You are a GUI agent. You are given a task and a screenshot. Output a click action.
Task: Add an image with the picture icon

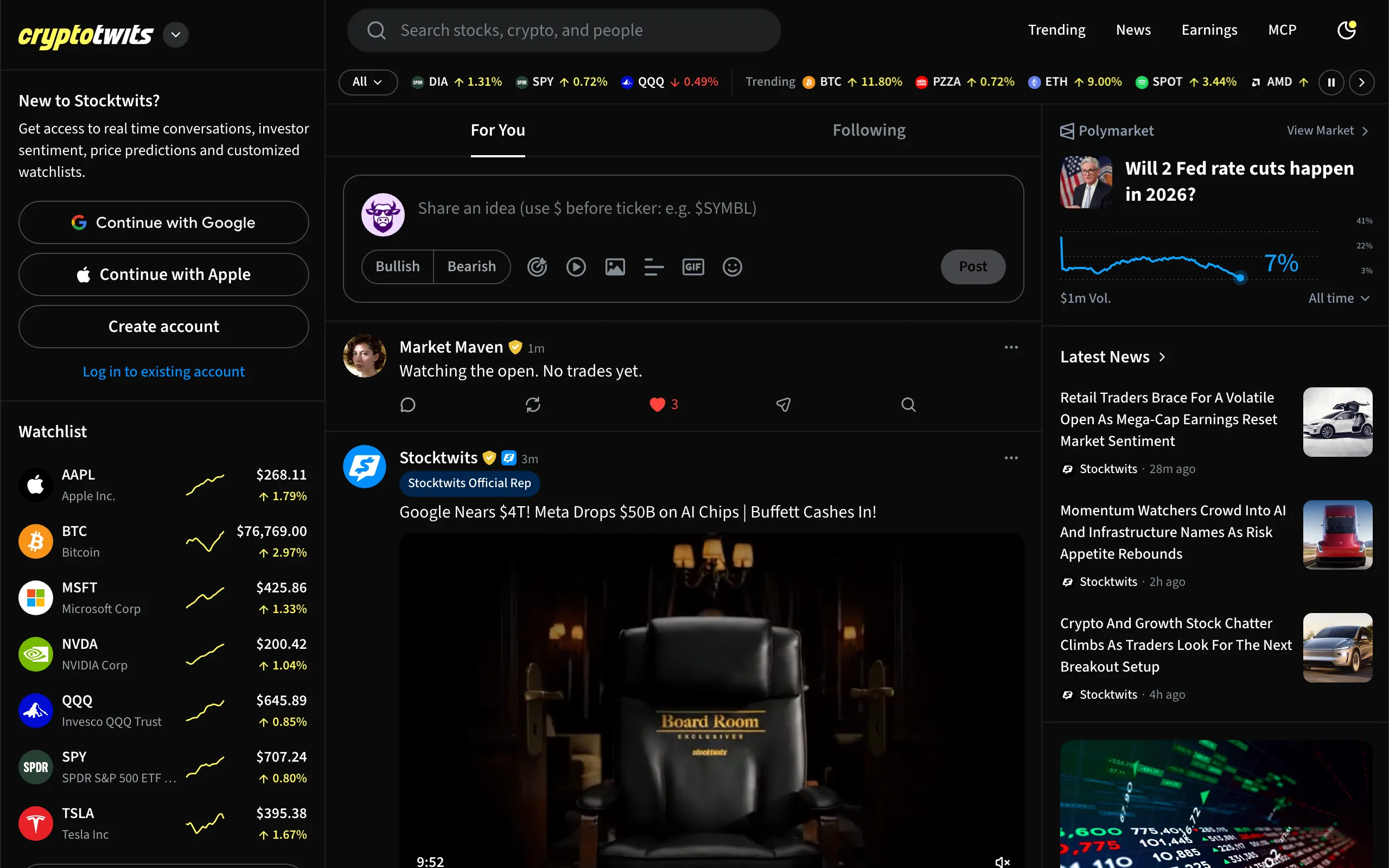[615, 267]
